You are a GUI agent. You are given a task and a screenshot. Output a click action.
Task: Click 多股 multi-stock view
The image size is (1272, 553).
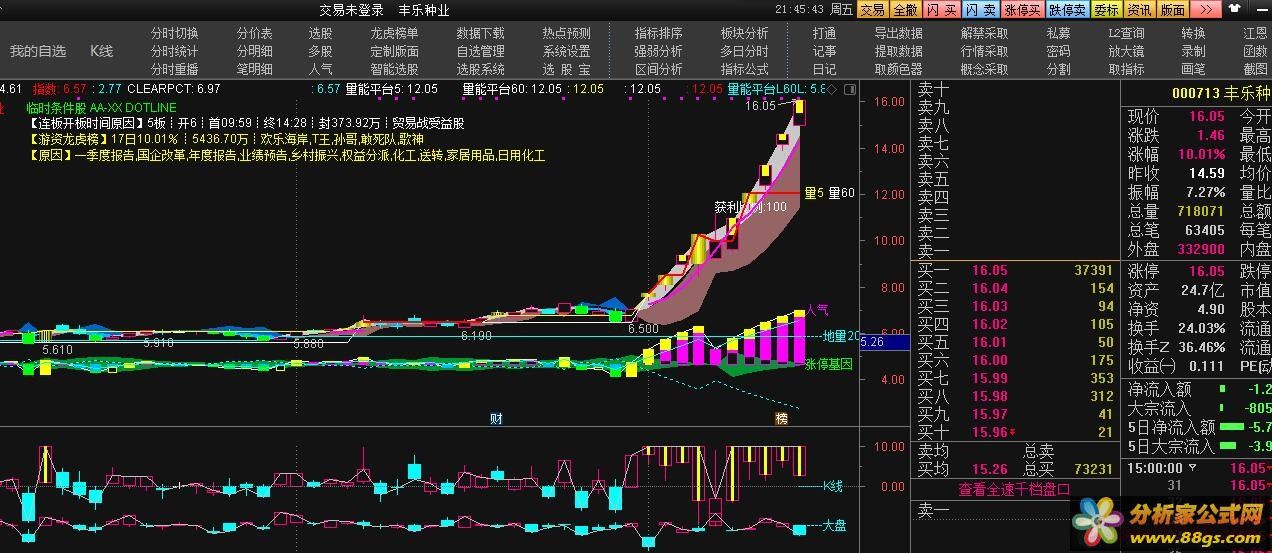click(x=320, y=51)
